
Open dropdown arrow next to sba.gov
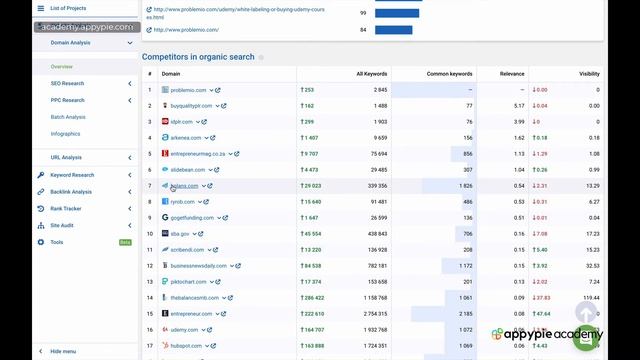click(x=194, y=234)
